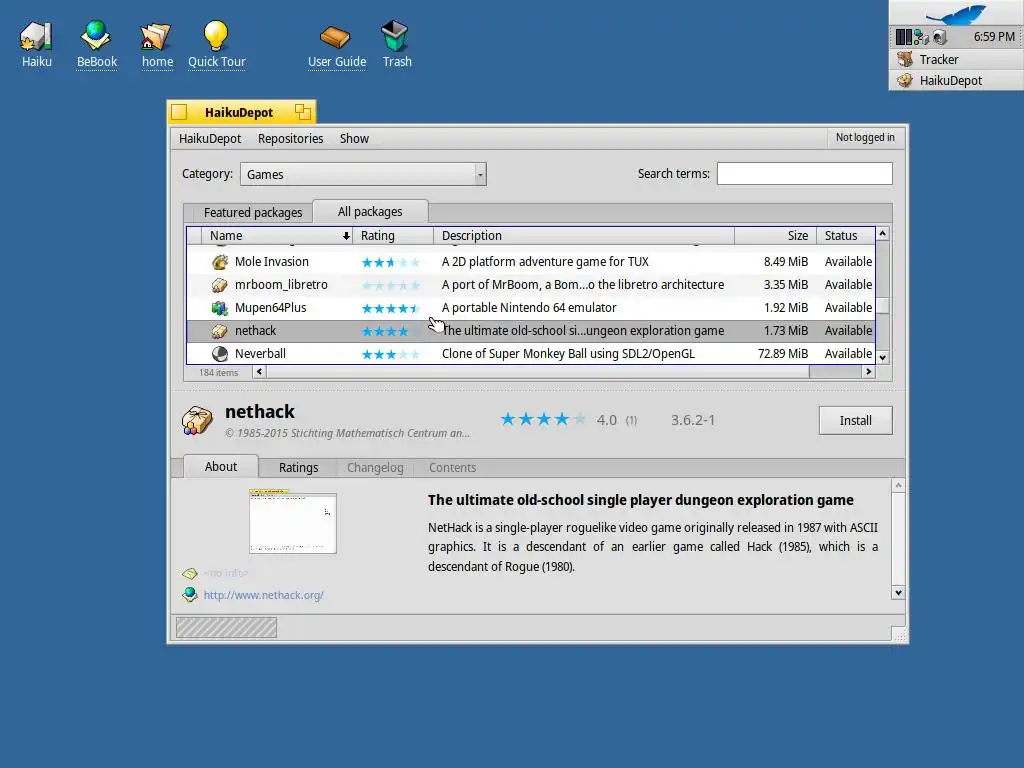
Task: Open the Repositories menu
Action: tap(290, 138)
